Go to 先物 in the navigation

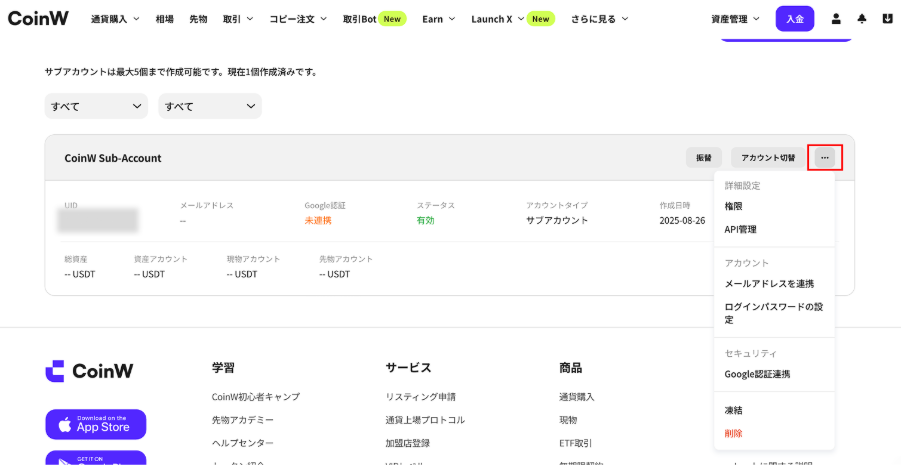point(198,19)
